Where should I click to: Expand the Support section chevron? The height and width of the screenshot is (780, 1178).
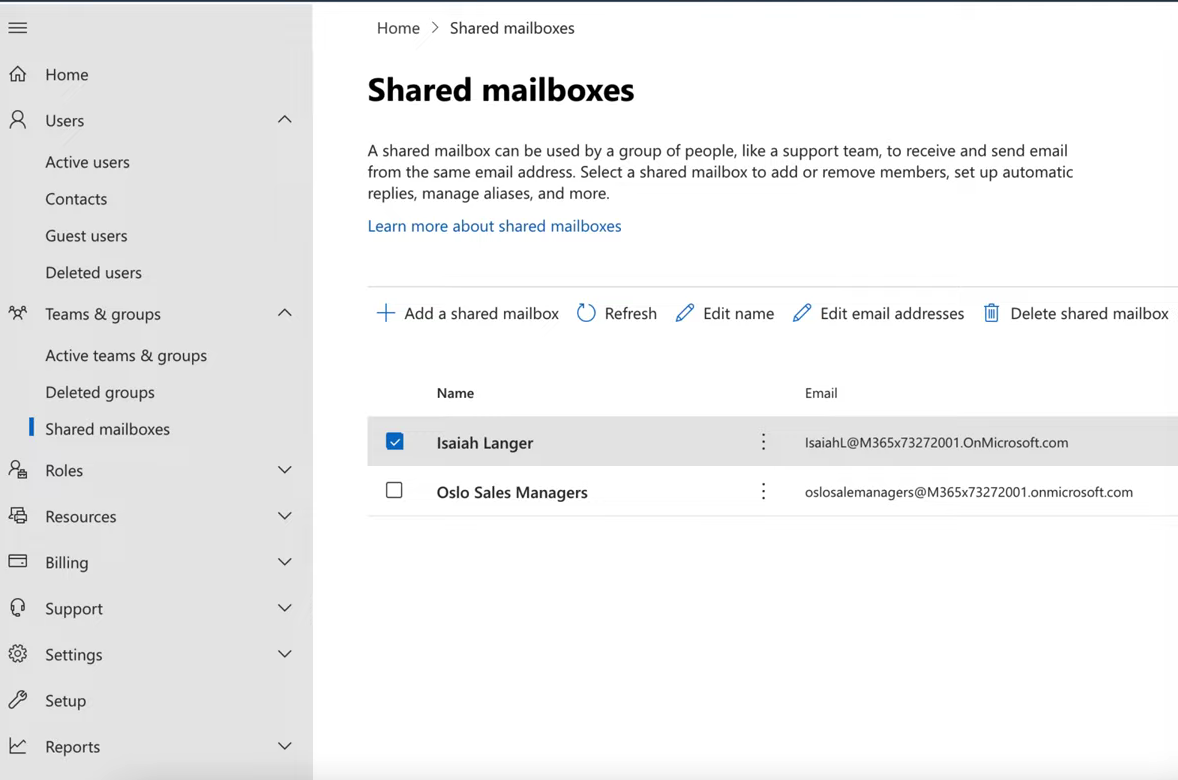point(285,607)
